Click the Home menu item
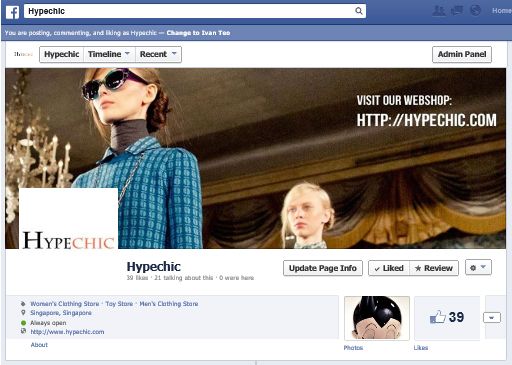Screen dimensions: 512x365 (x=502, y=11)
